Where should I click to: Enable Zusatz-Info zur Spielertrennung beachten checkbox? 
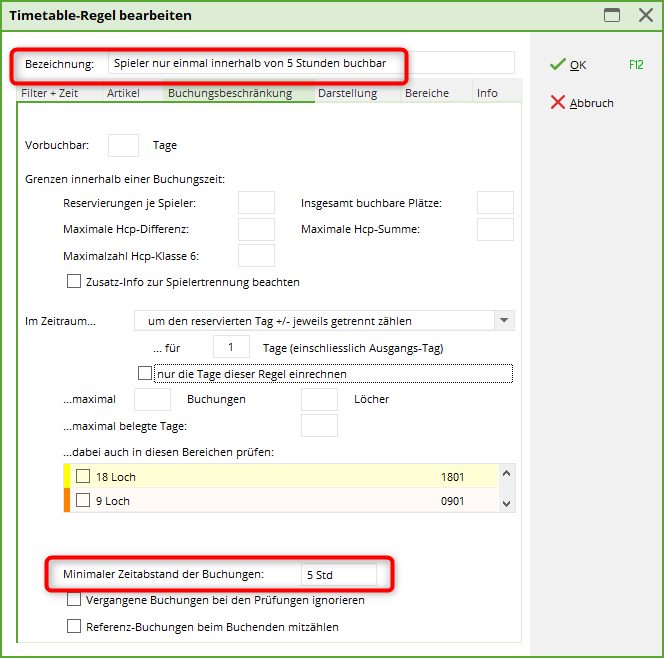tap(74, 282)
